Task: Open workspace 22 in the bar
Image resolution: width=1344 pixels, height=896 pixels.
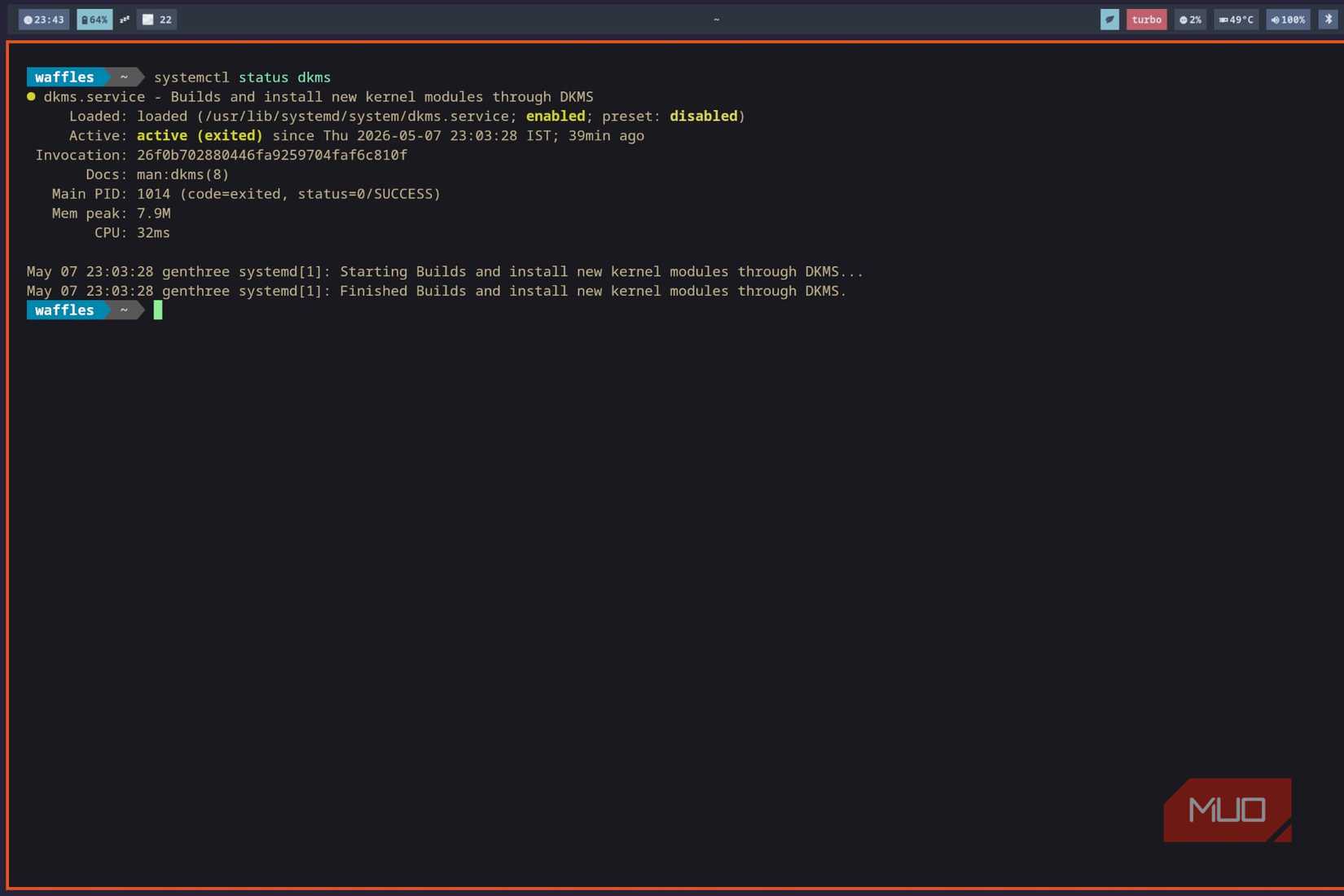Action: coord(156,20)
